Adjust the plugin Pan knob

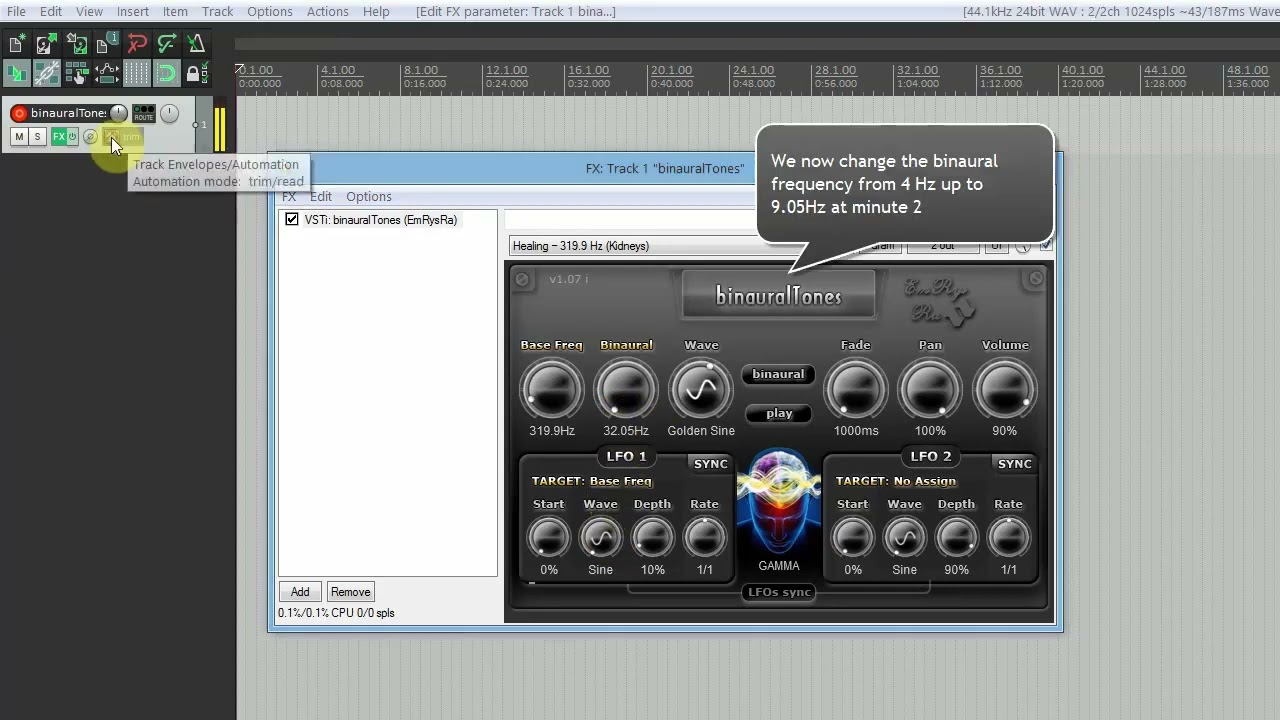click(930, 388)
